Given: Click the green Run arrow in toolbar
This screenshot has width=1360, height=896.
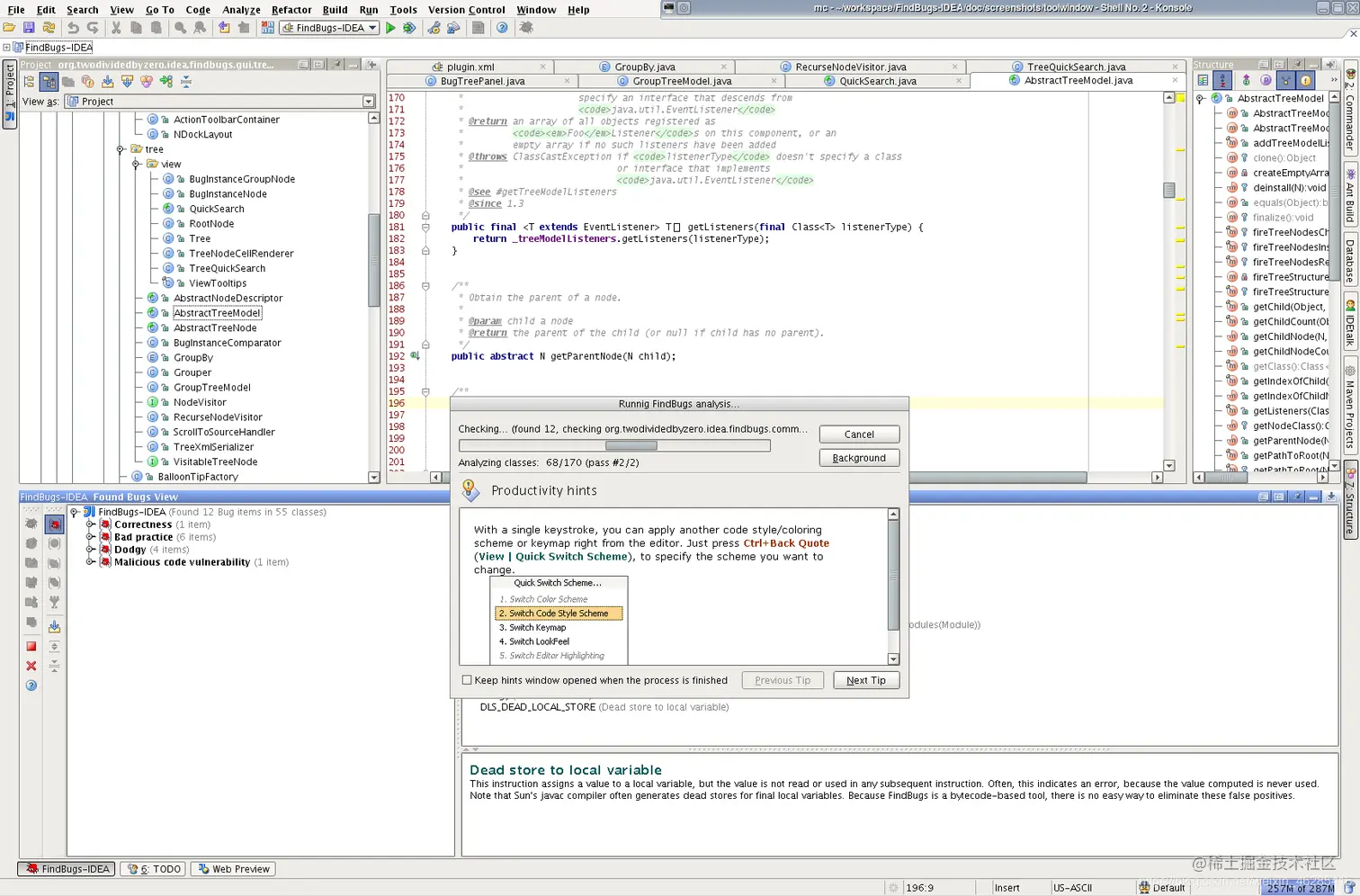Looking at the screenshot, I should pos(390,28).
